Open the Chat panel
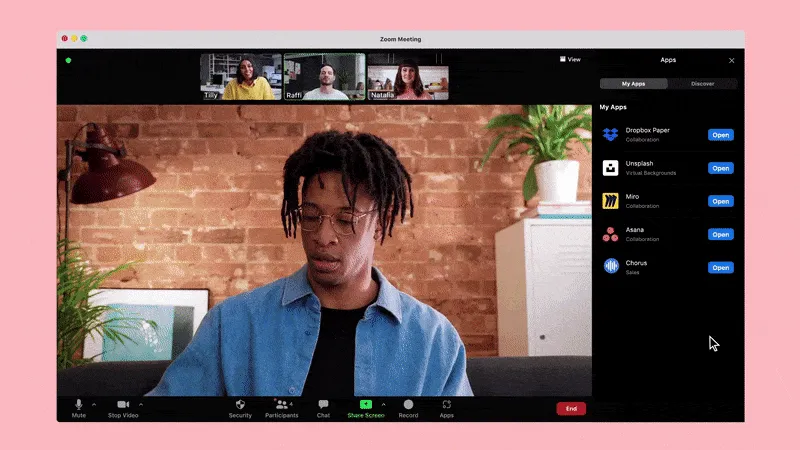This screenshot has width=800, height=450. [x=323, y=405]
